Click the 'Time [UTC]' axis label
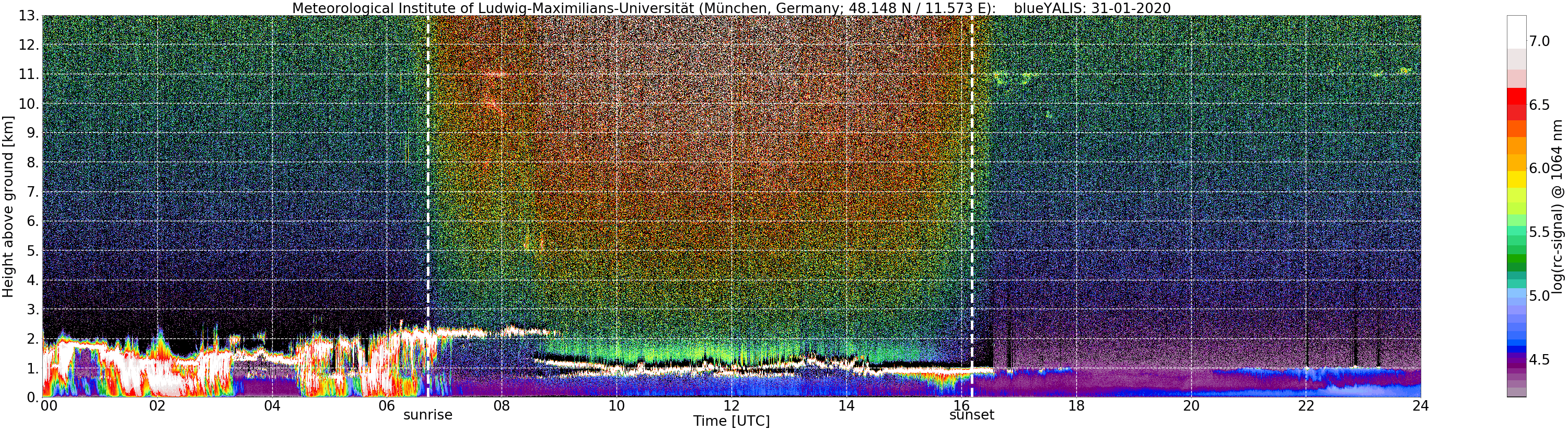Image resolution: width=1568 pixels, height=431 pixels. 731,421
